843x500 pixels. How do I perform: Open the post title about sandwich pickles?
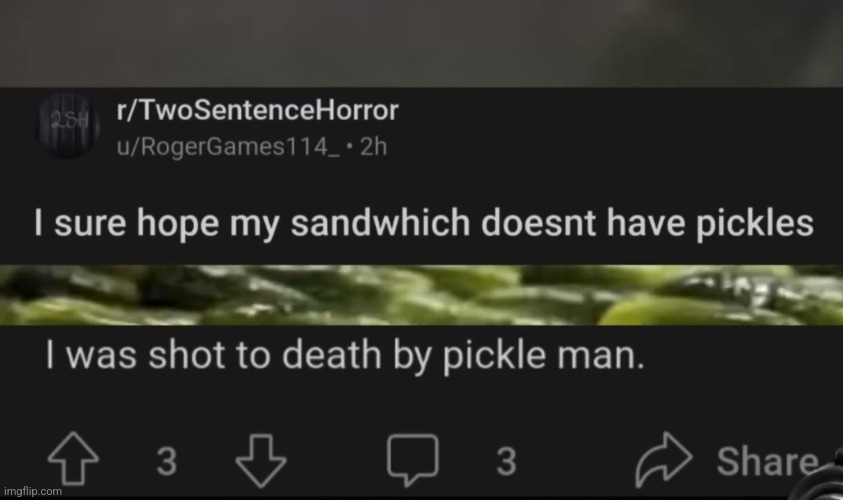click(x=424, y=223)
